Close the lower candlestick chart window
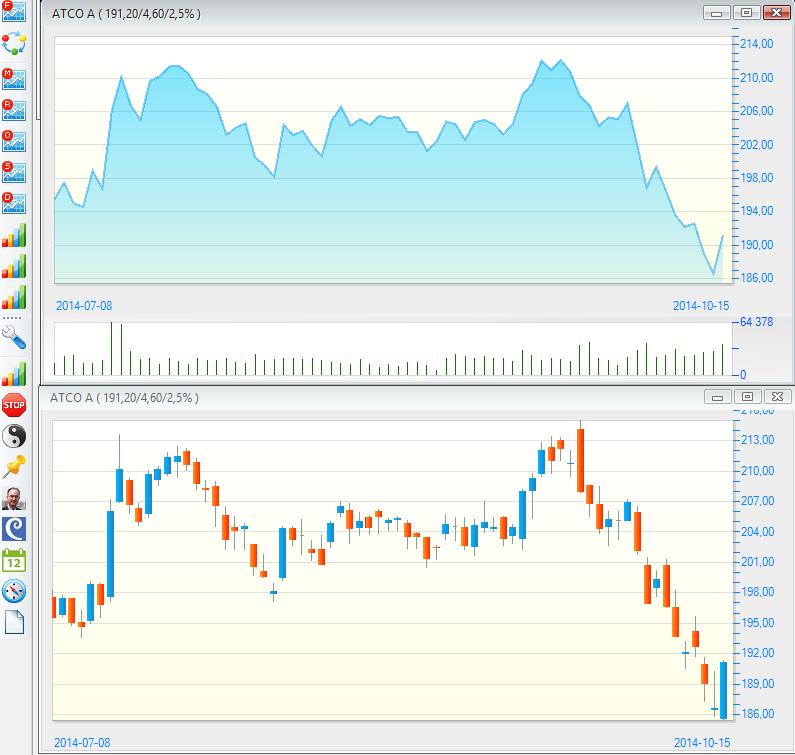Image resolution: width=795 pixels, height=755 pixels. [x=776, y=397]
